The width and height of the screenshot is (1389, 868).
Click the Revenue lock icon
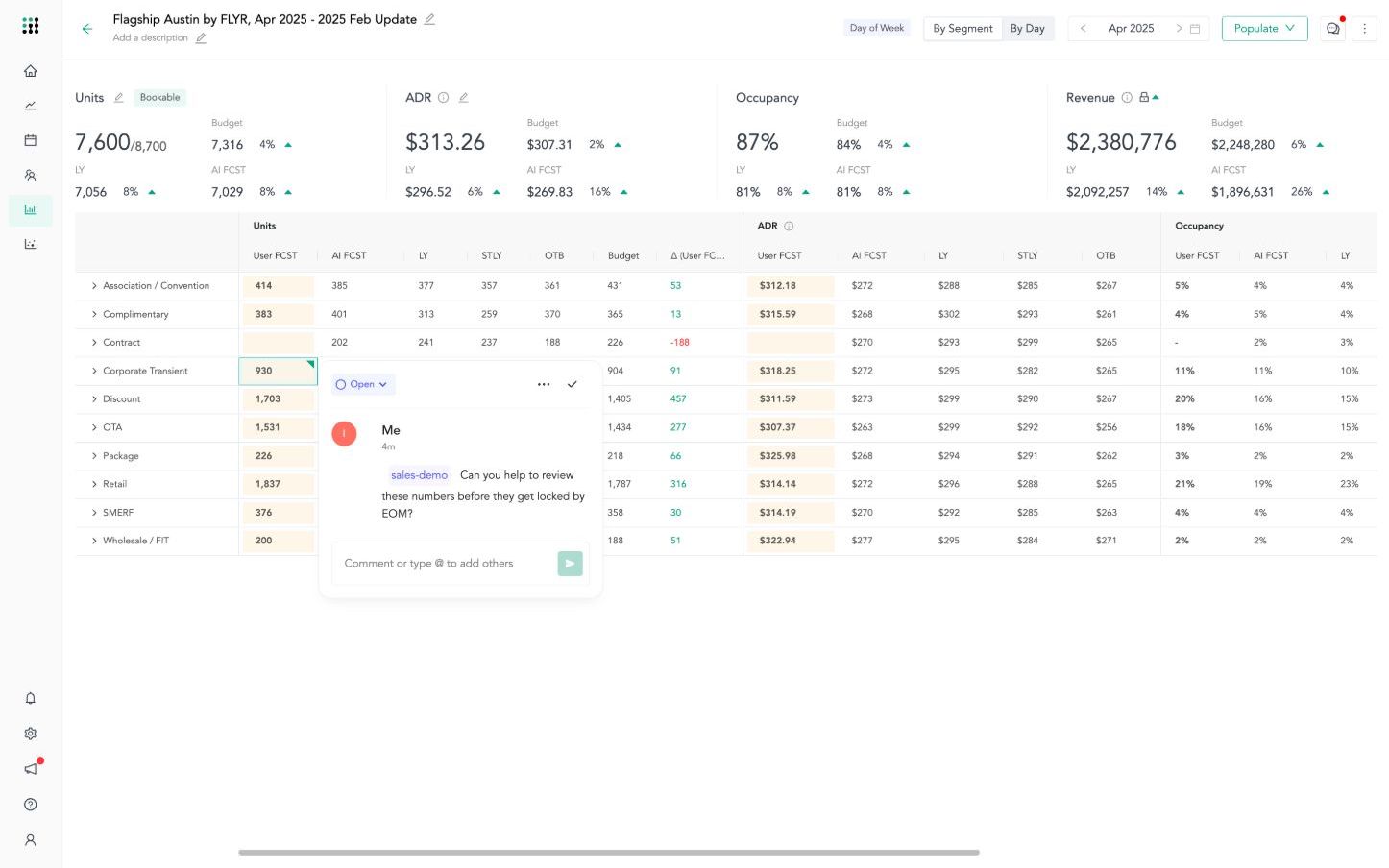coord(1144,97)
